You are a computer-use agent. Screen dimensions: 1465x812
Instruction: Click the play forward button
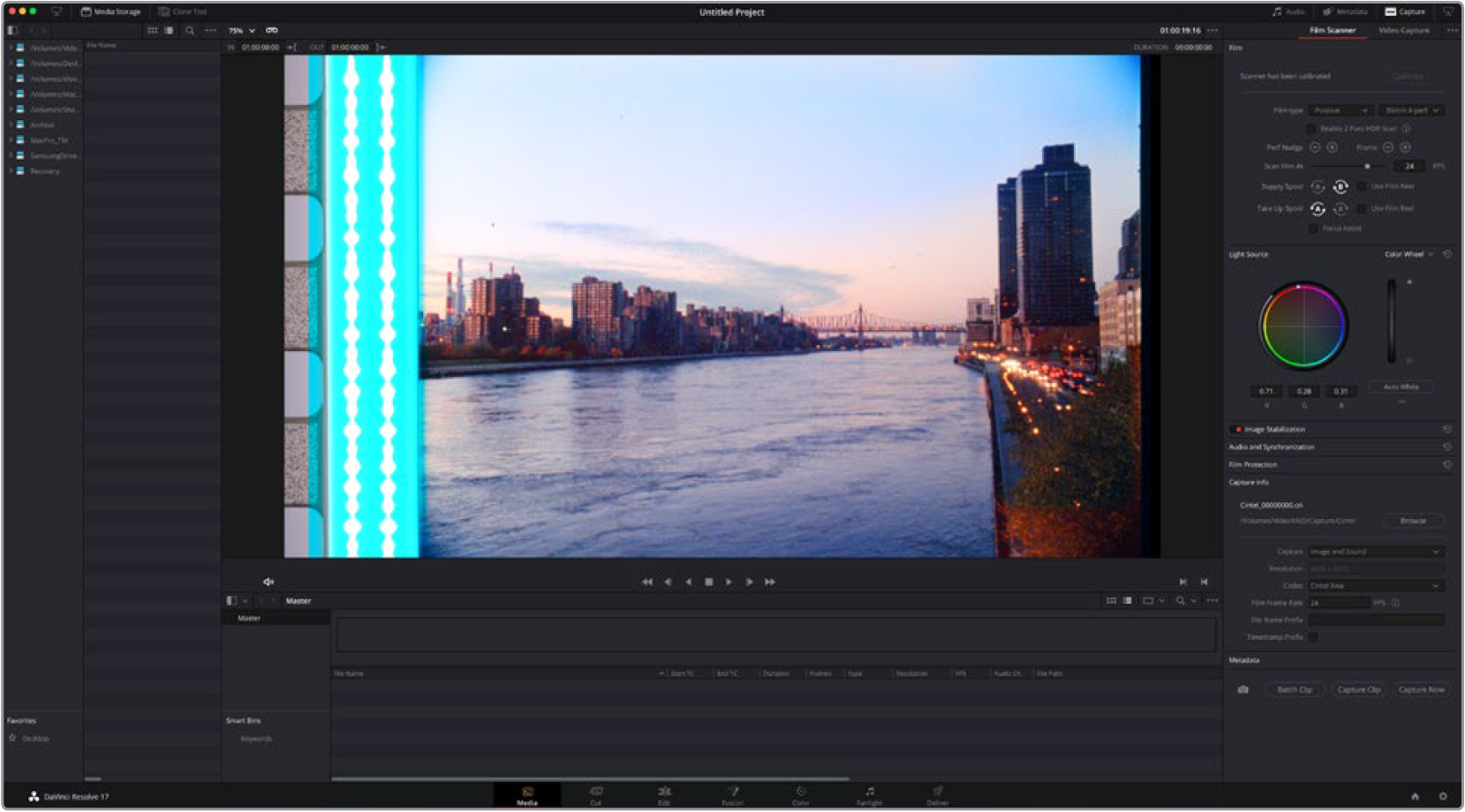point(729,582)
